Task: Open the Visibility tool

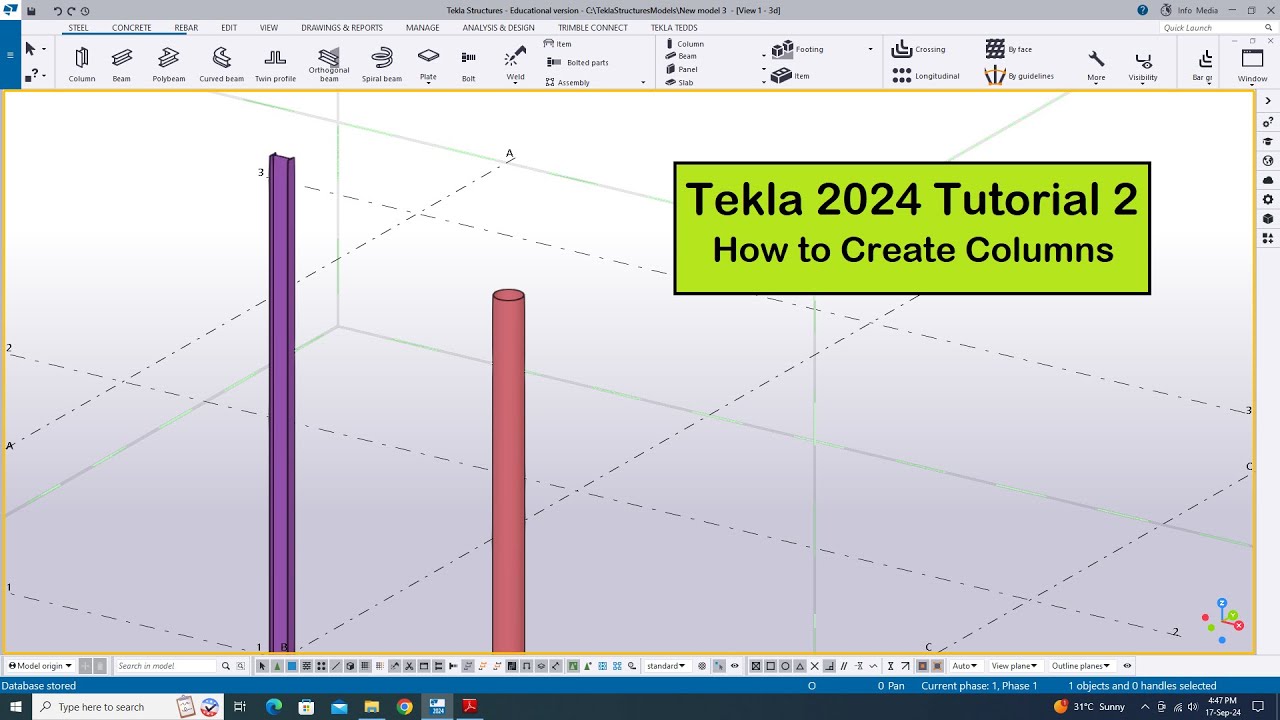Action: pyautogui.click(x=1143, y=65)
